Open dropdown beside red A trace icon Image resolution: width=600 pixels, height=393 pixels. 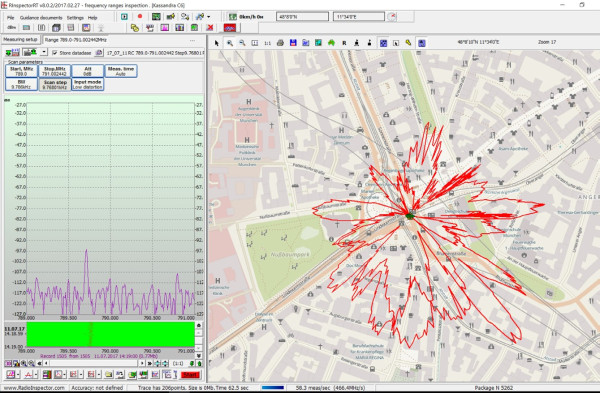pyautogui.click(x=36, y=375)
